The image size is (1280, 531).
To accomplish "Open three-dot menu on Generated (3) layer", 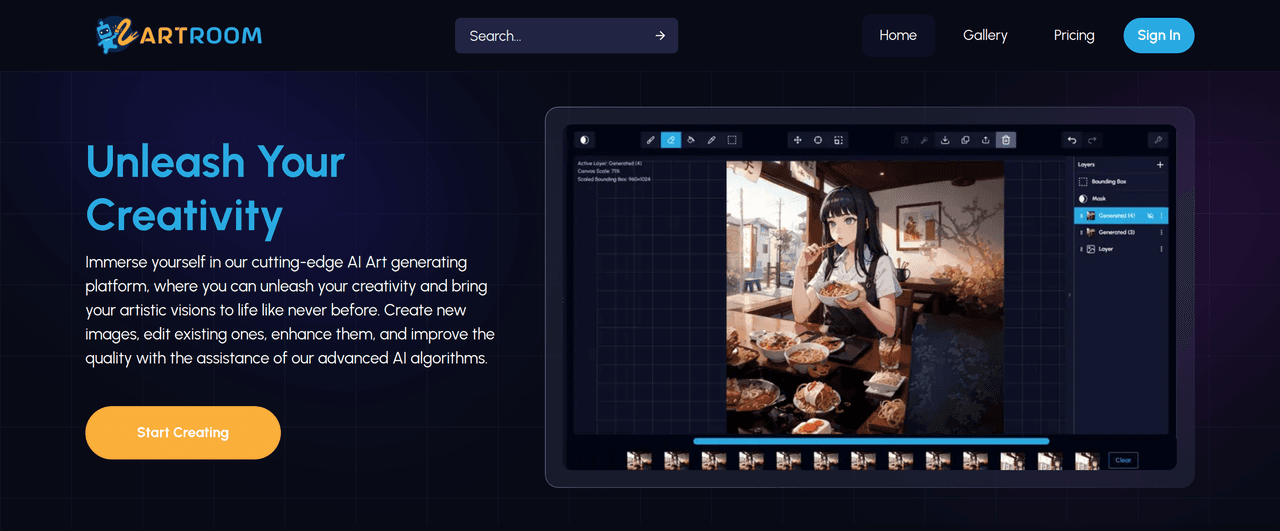I will click(1161, 232).
